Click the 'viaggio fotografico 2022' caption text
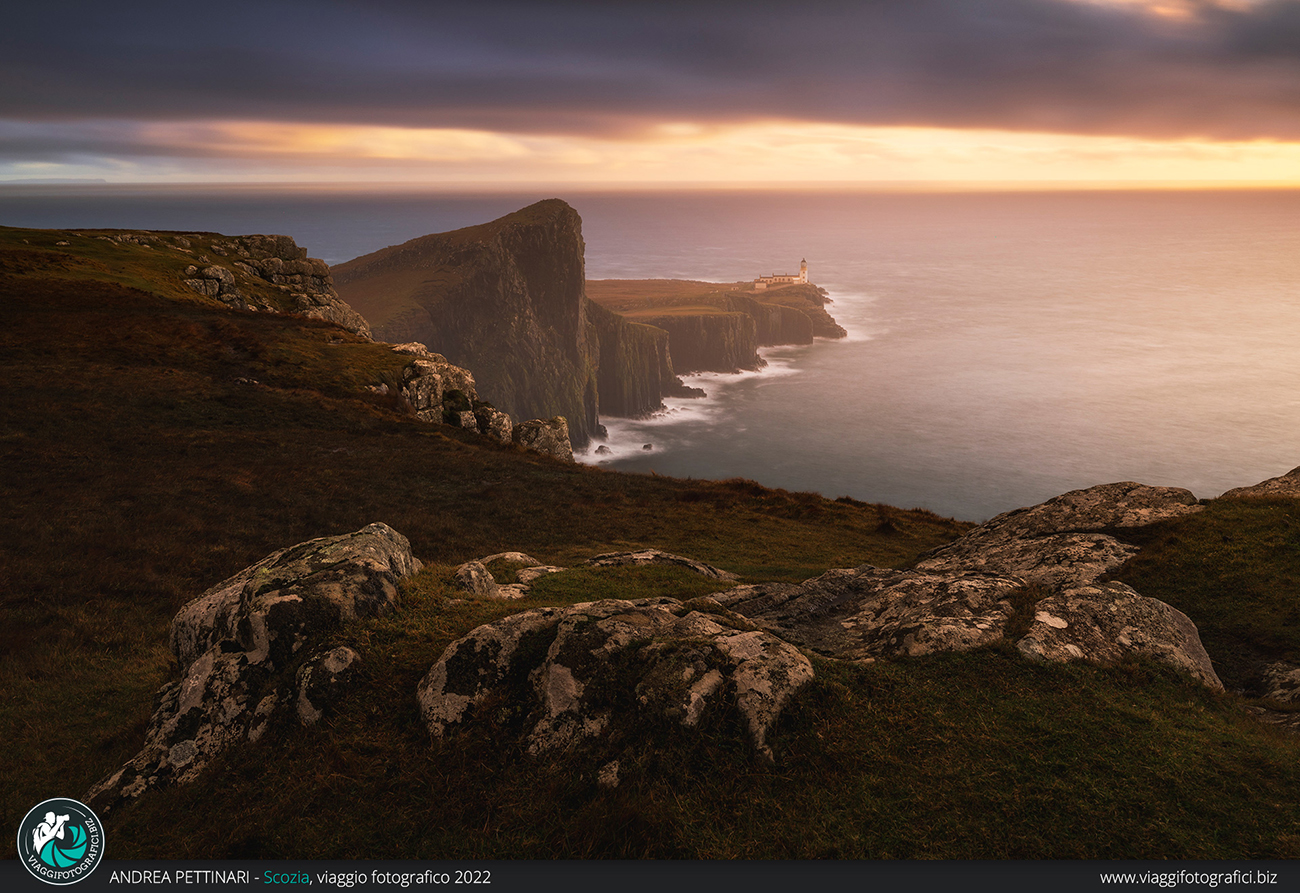 pos(404,878)
